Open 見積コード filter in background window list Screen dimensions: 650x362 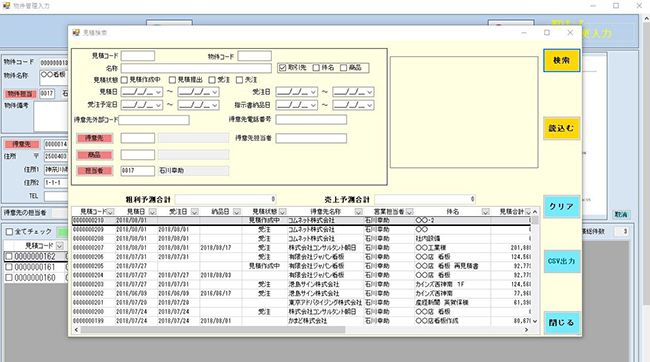pos(60,246)
